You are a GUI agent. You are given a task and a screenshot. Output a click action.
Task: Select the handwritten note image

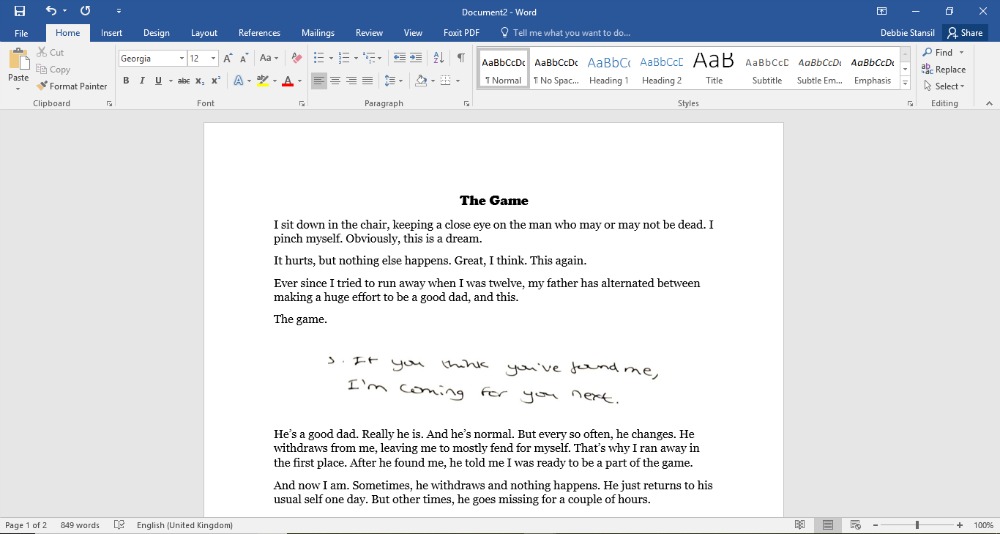click(x=493, y=379)
